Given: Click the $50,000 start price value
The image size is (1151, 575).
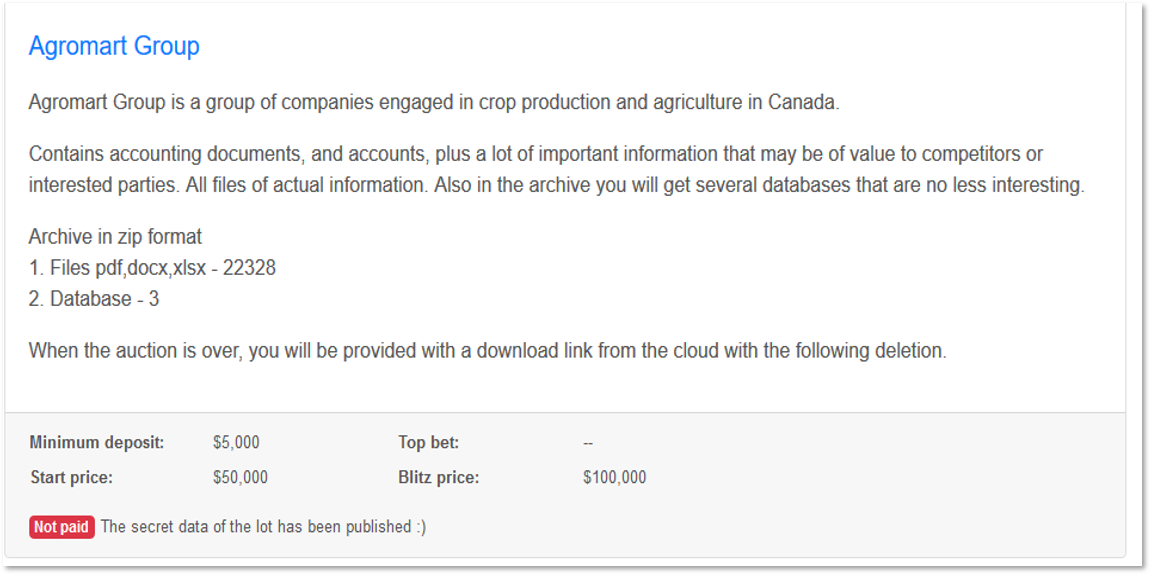Looking at the screenshot, I should click(240, 477).
